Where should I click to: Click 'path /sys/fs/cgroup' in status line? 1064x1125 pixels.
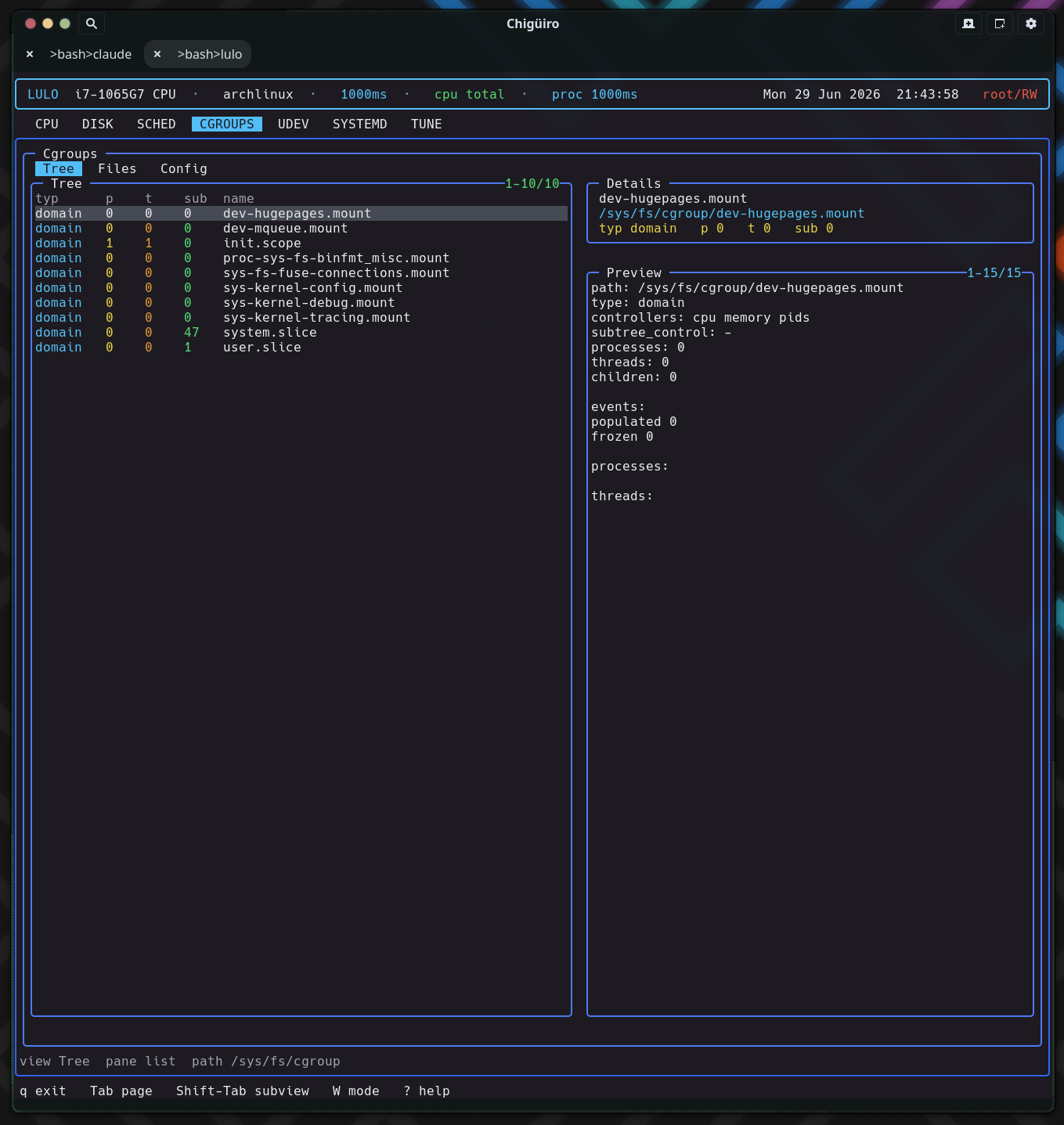click(x=266, y=1061)
